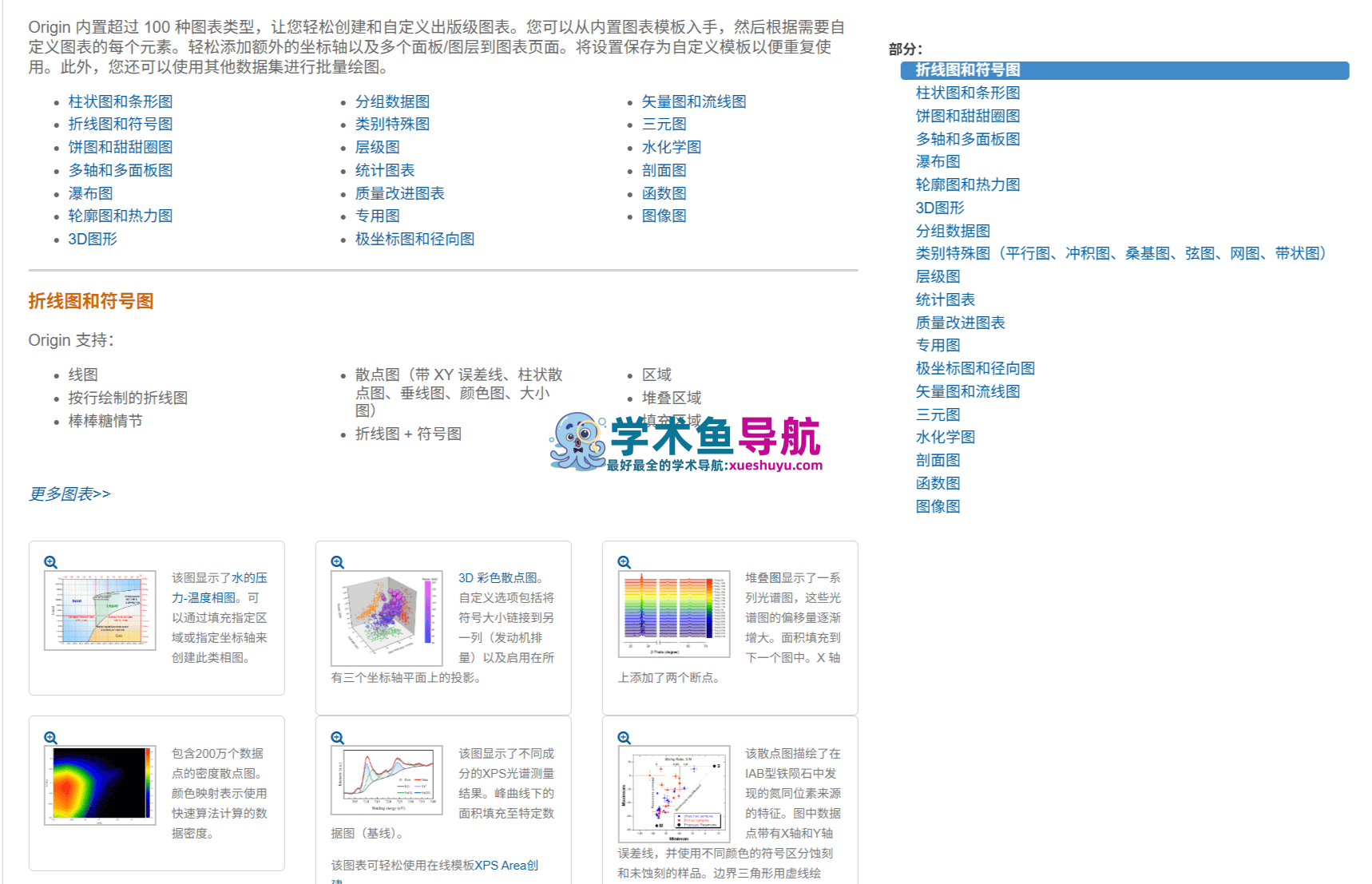Go to 矢量图和流线图 in the 部分 sidebar
Image resolution: width=1372 pixels, height=884 pixels.
click(968, 392)
